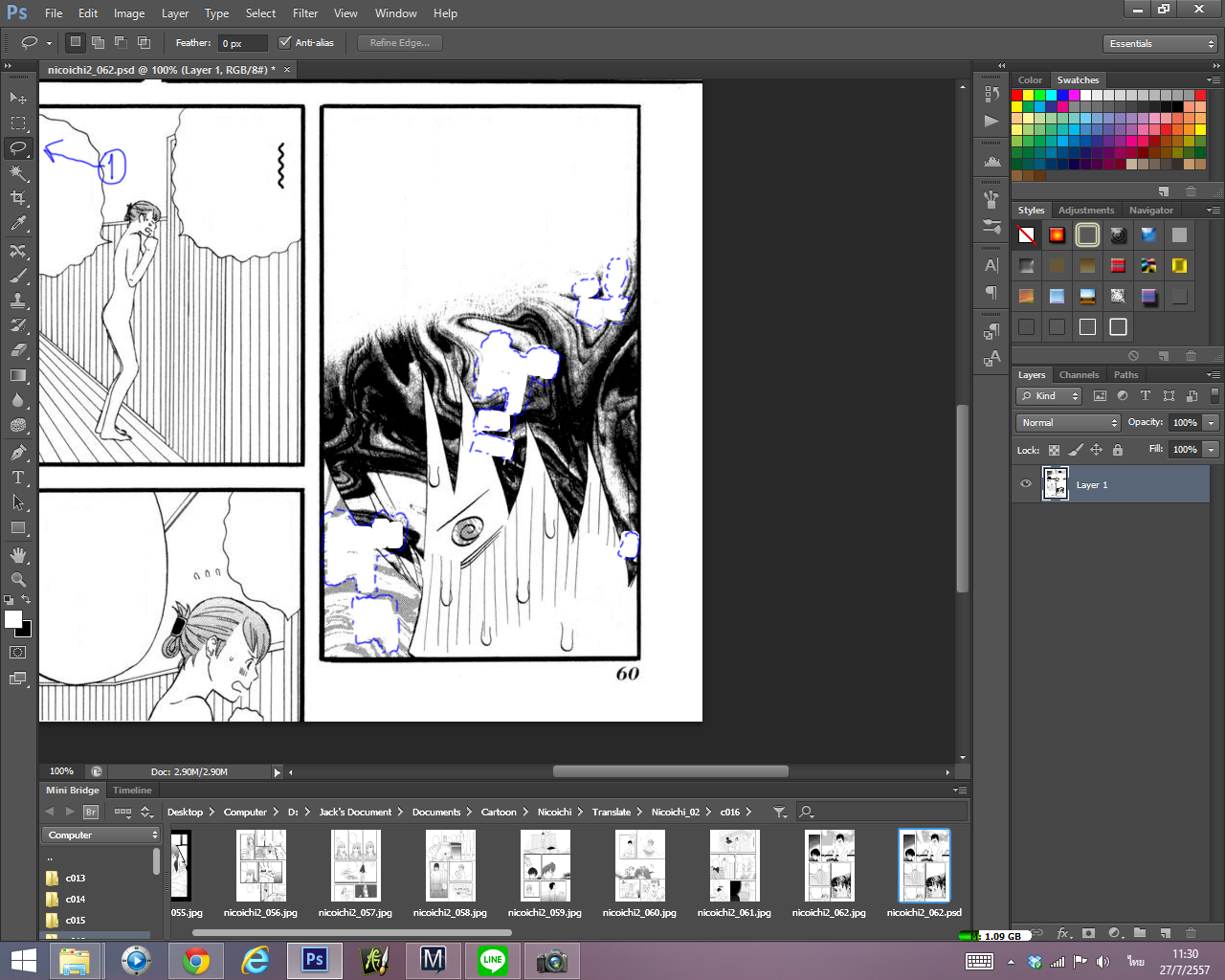Open the Filter menu
1225x980 pixels.
[305, 13]
